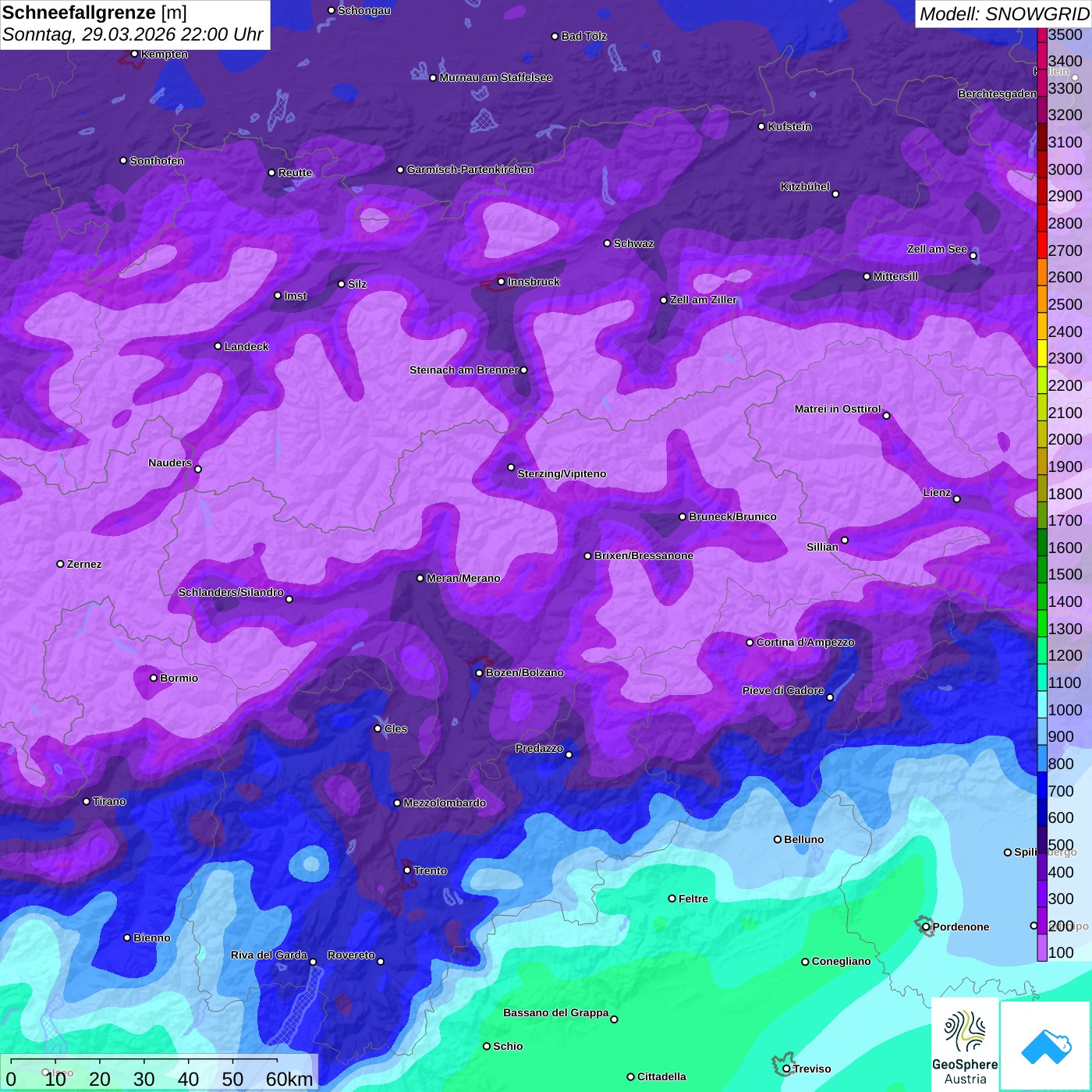Select the 2700 m red legend swatch
The height and width of the screenshot is (1092, 1092).
(x=1042, y=245)
